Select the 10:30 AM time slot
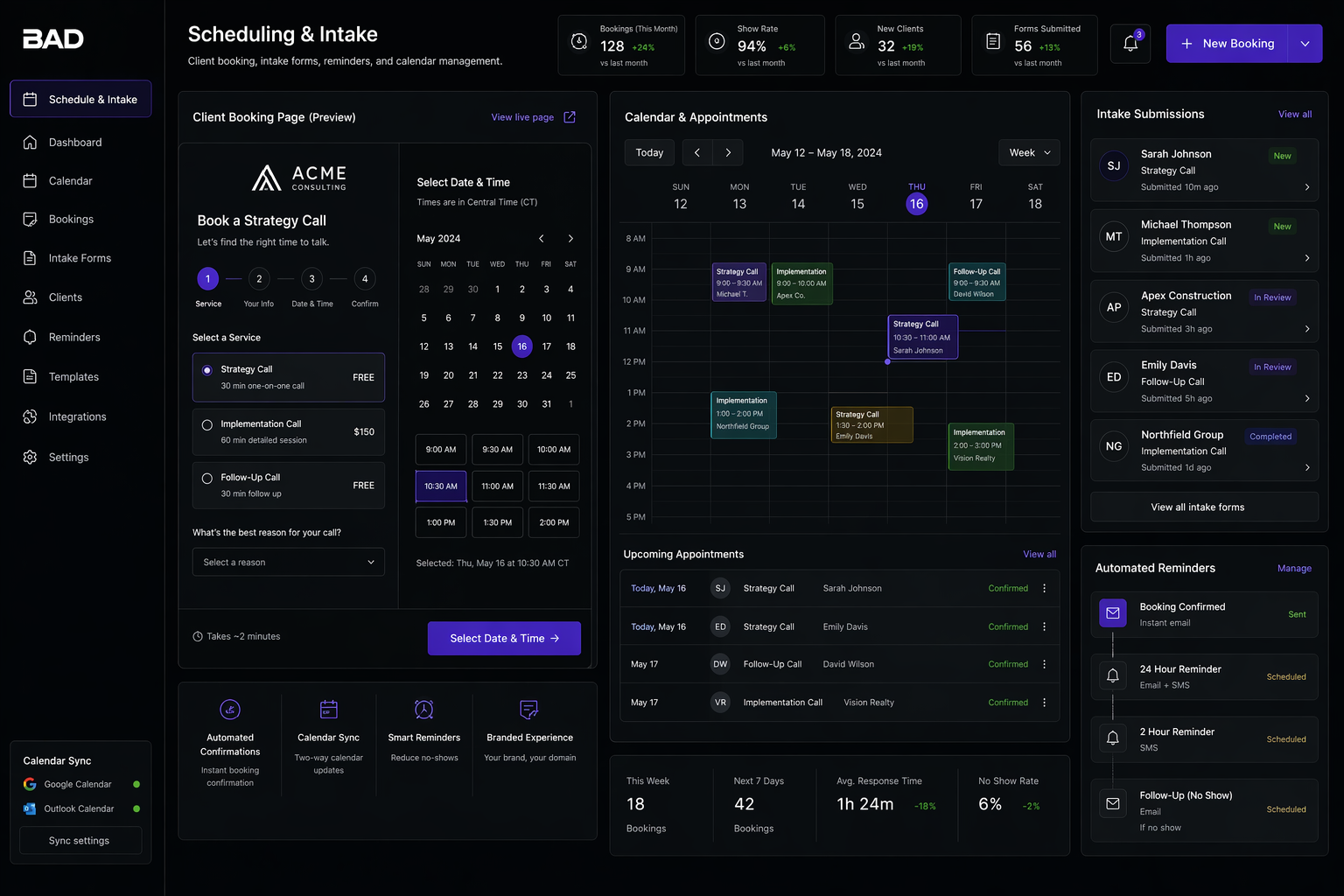 pyautogui.click(x=441, y=486)
